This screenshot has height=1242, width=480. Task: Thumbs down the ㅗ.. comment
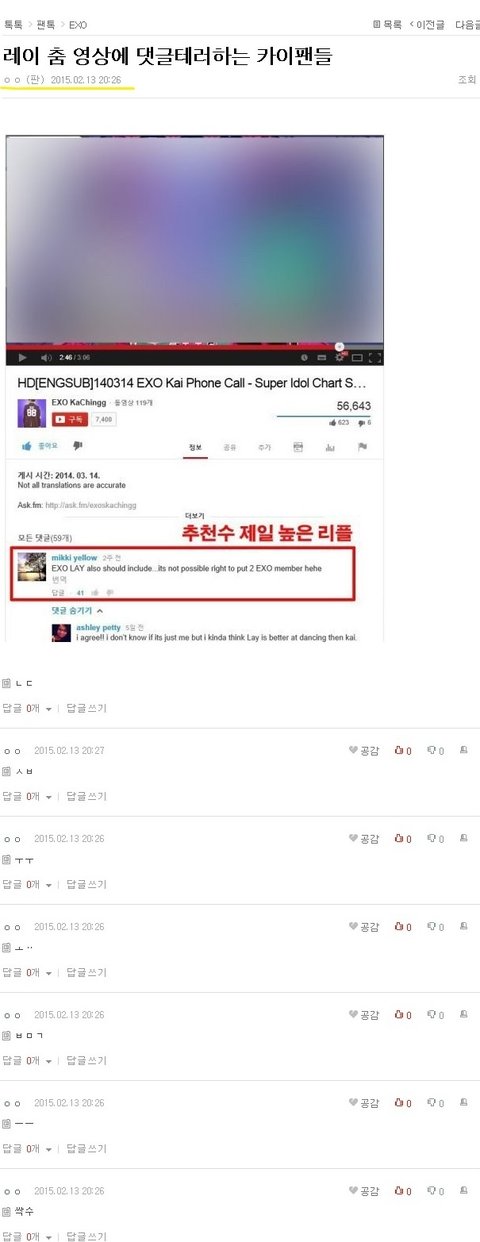435,927
